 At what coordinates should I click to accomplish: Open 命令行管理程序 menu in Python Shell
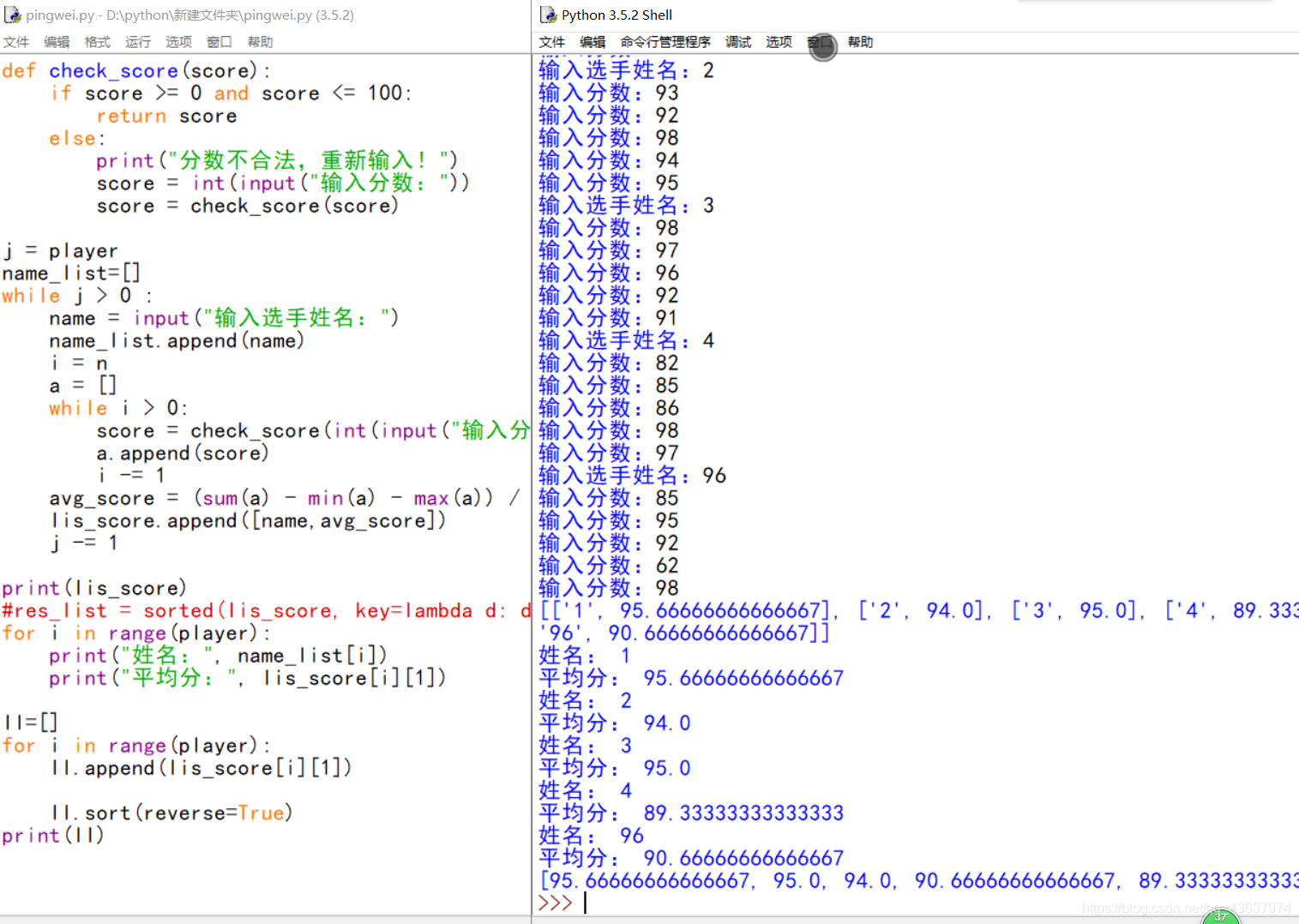tap(665, 42)
